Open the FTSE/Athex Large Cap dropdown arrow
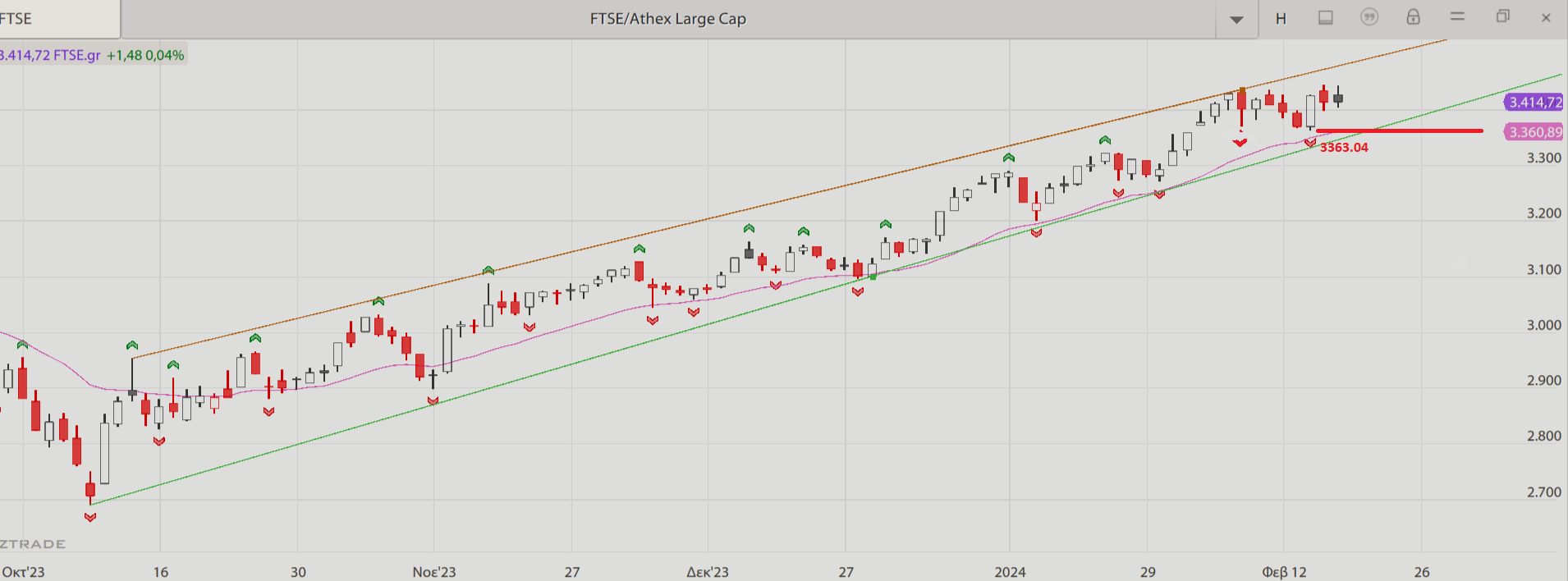Viewport: 1568px width, 581px height. [x=1236, y=20]
